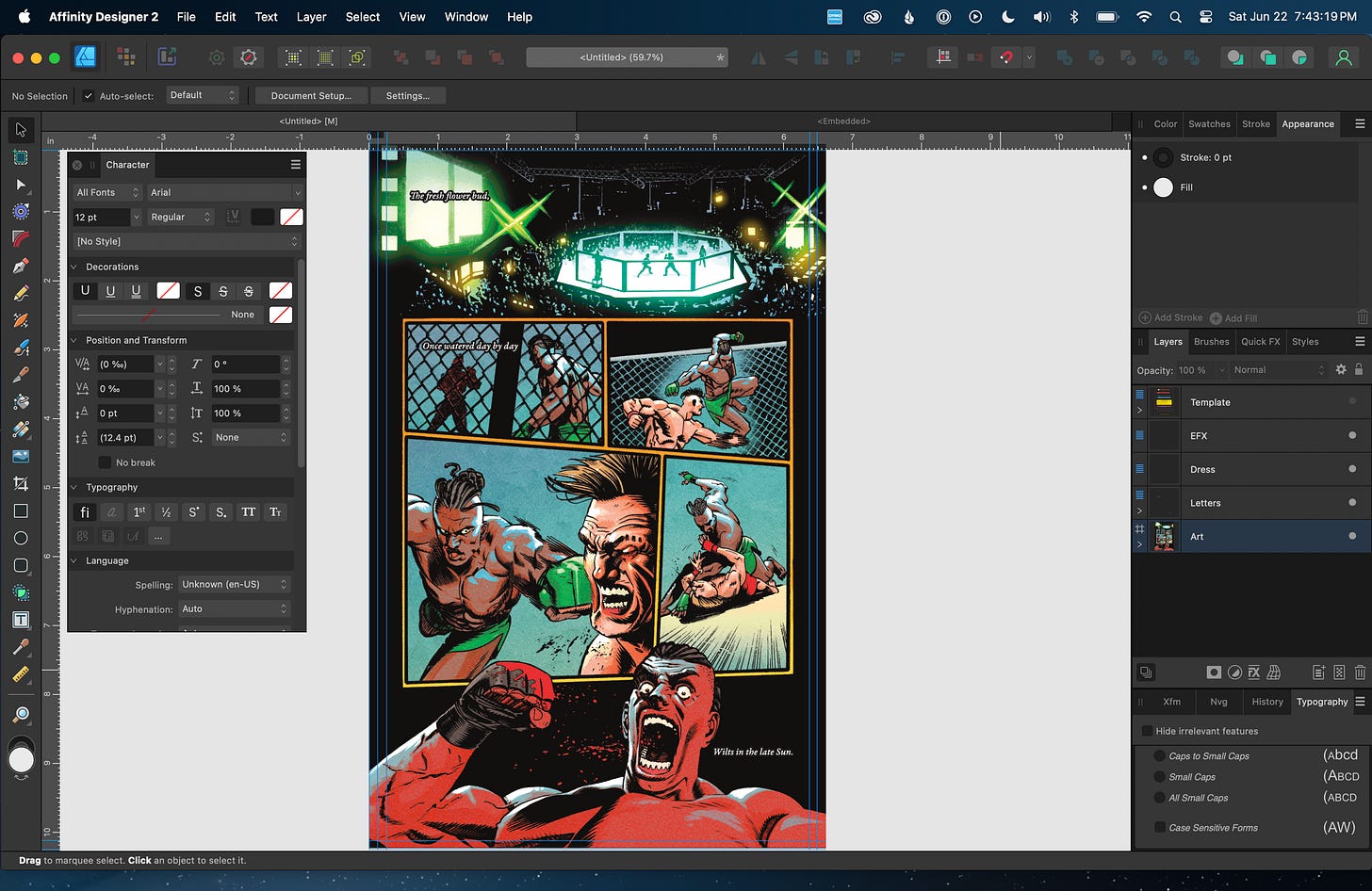Select the Move tool in the toolbox
Viewport: 1372px width, 891px height.
[x=21, y=129]
